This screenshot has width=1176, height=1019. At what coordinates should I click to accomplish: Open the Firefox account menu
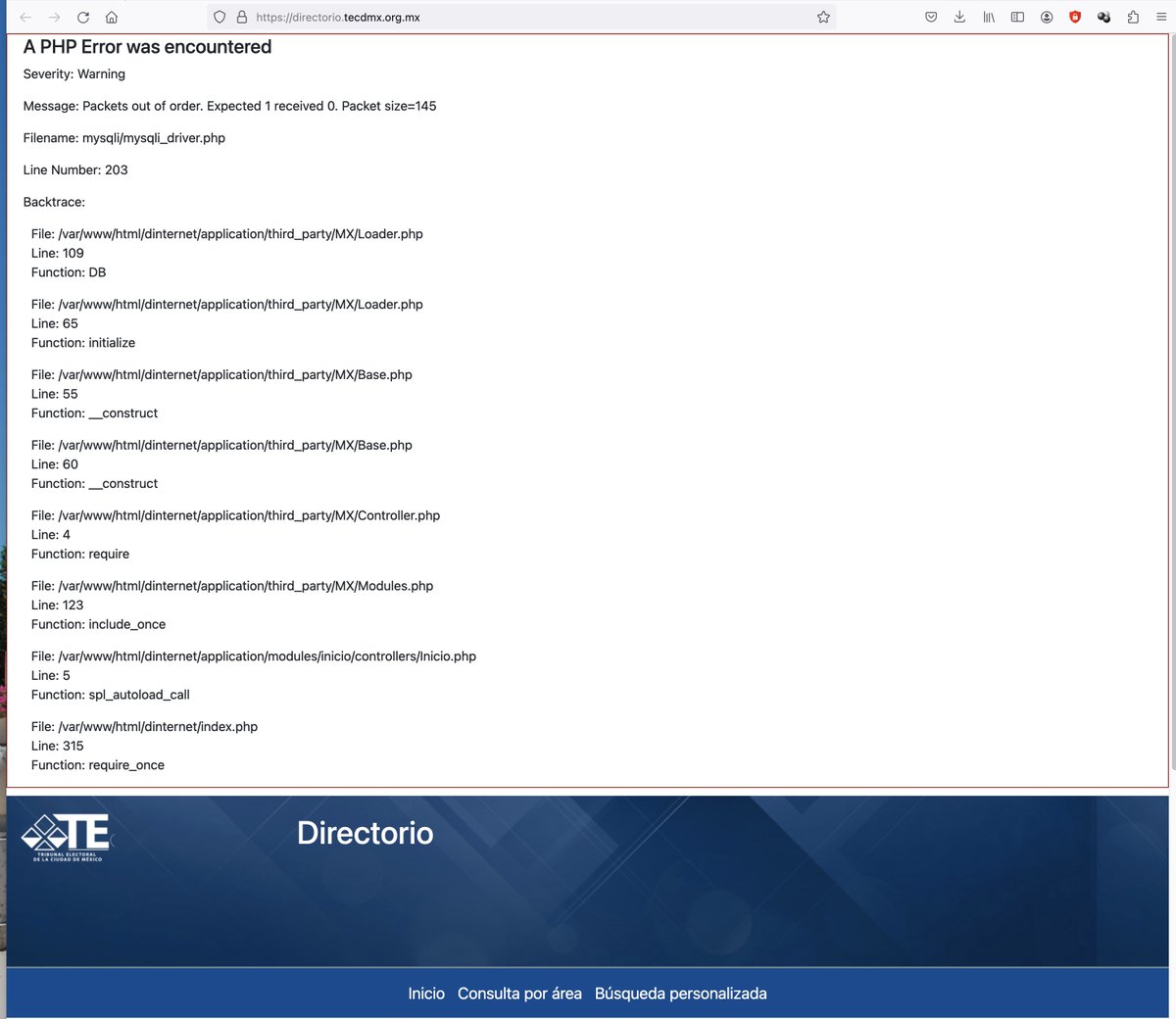point(1047,17)
